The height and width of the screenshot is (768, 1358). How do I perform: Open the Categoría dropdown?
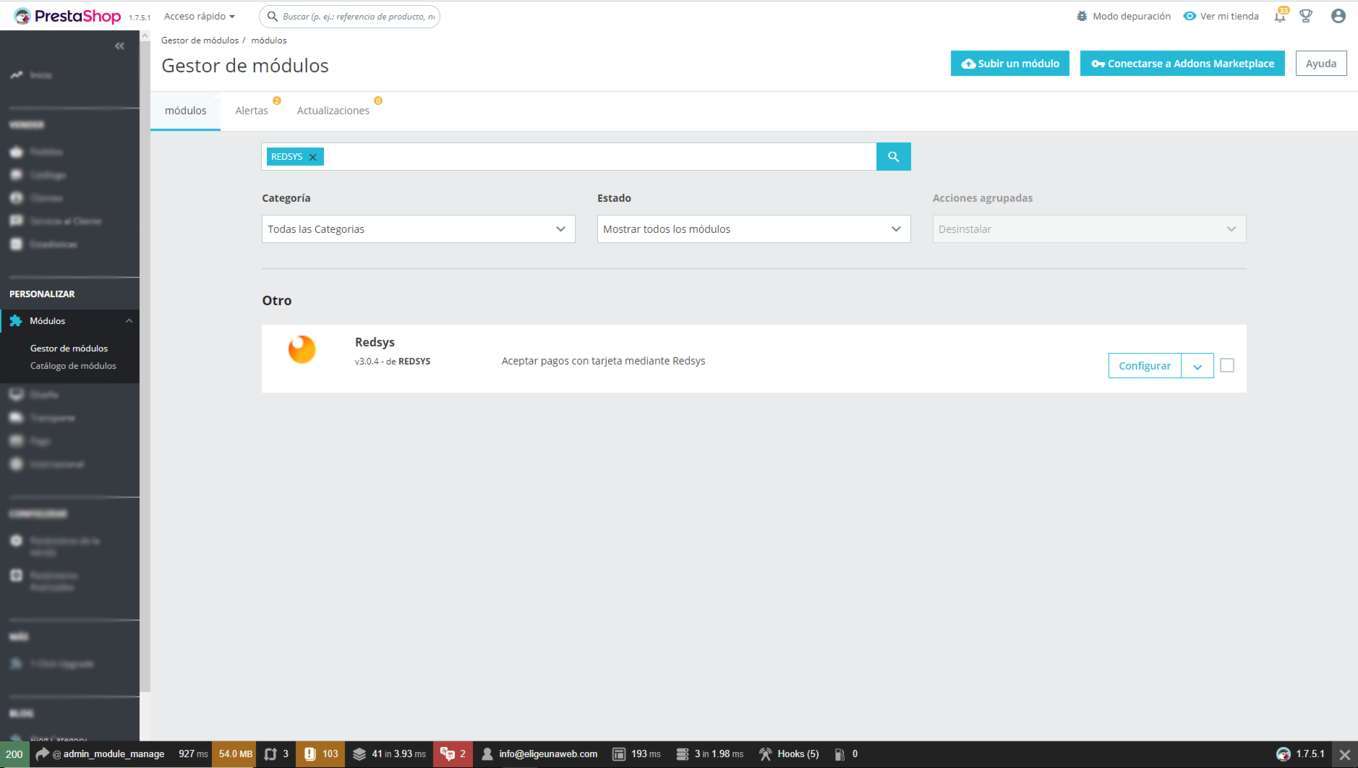point(418,229)
